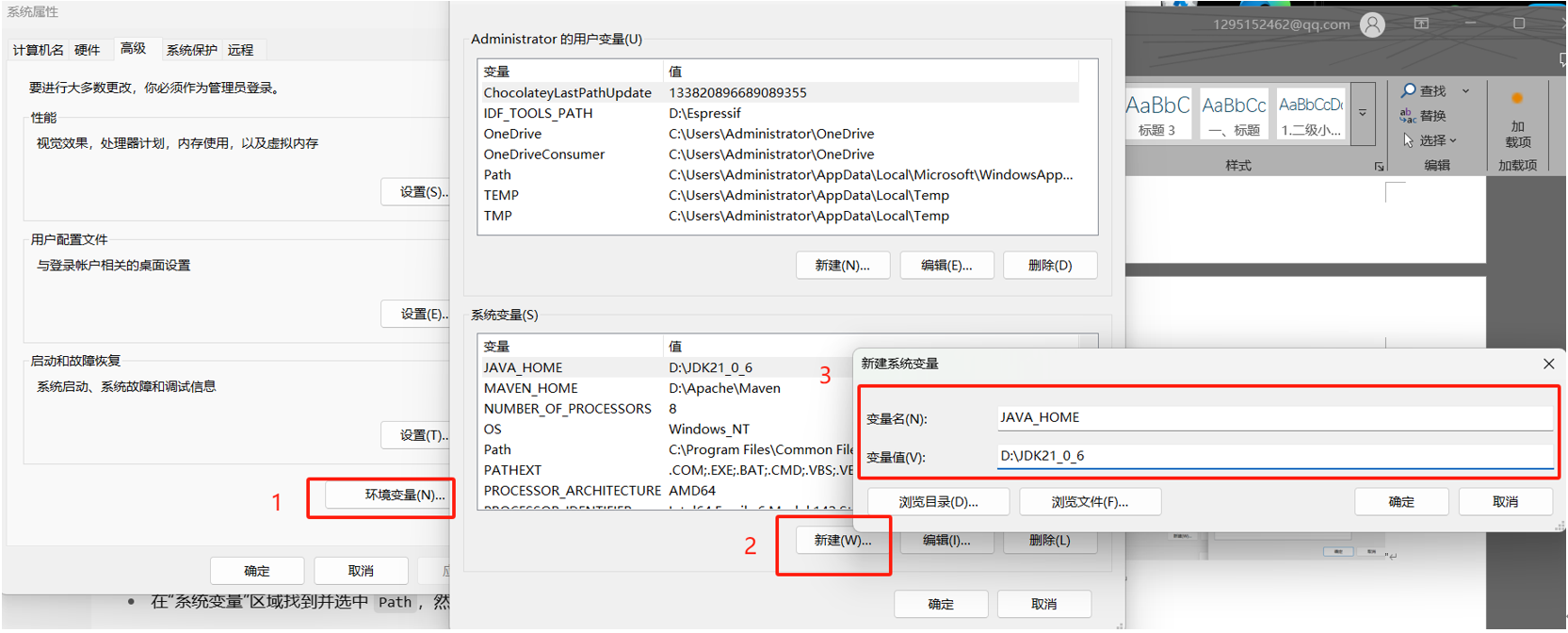This screenshot has width=1568, height=633.
Task: Click 确定 in environment variables dialog
Action: coord(941,604)
